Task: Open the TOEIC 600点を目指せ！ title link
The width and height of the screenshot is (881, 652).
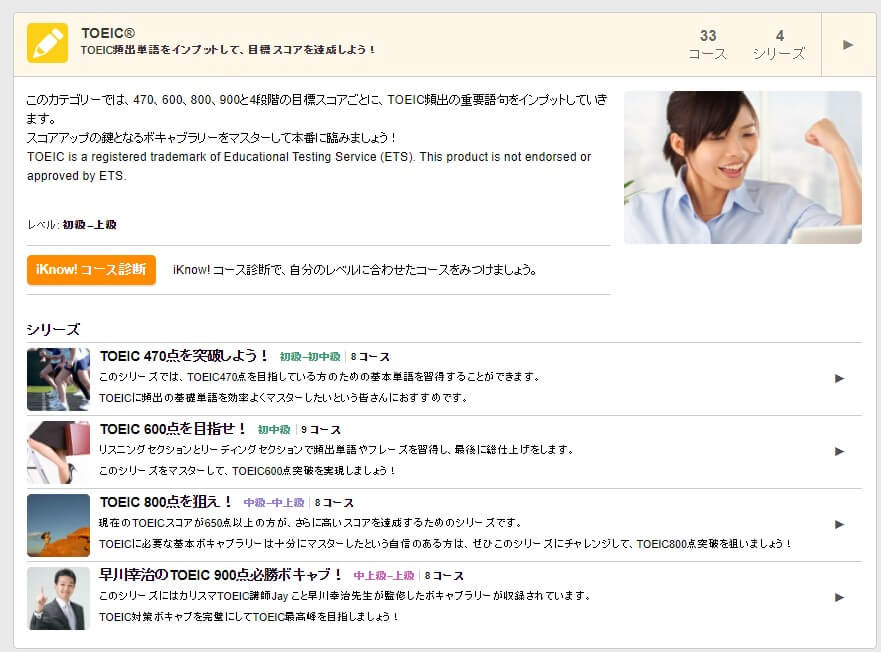Action: [172, 429]
